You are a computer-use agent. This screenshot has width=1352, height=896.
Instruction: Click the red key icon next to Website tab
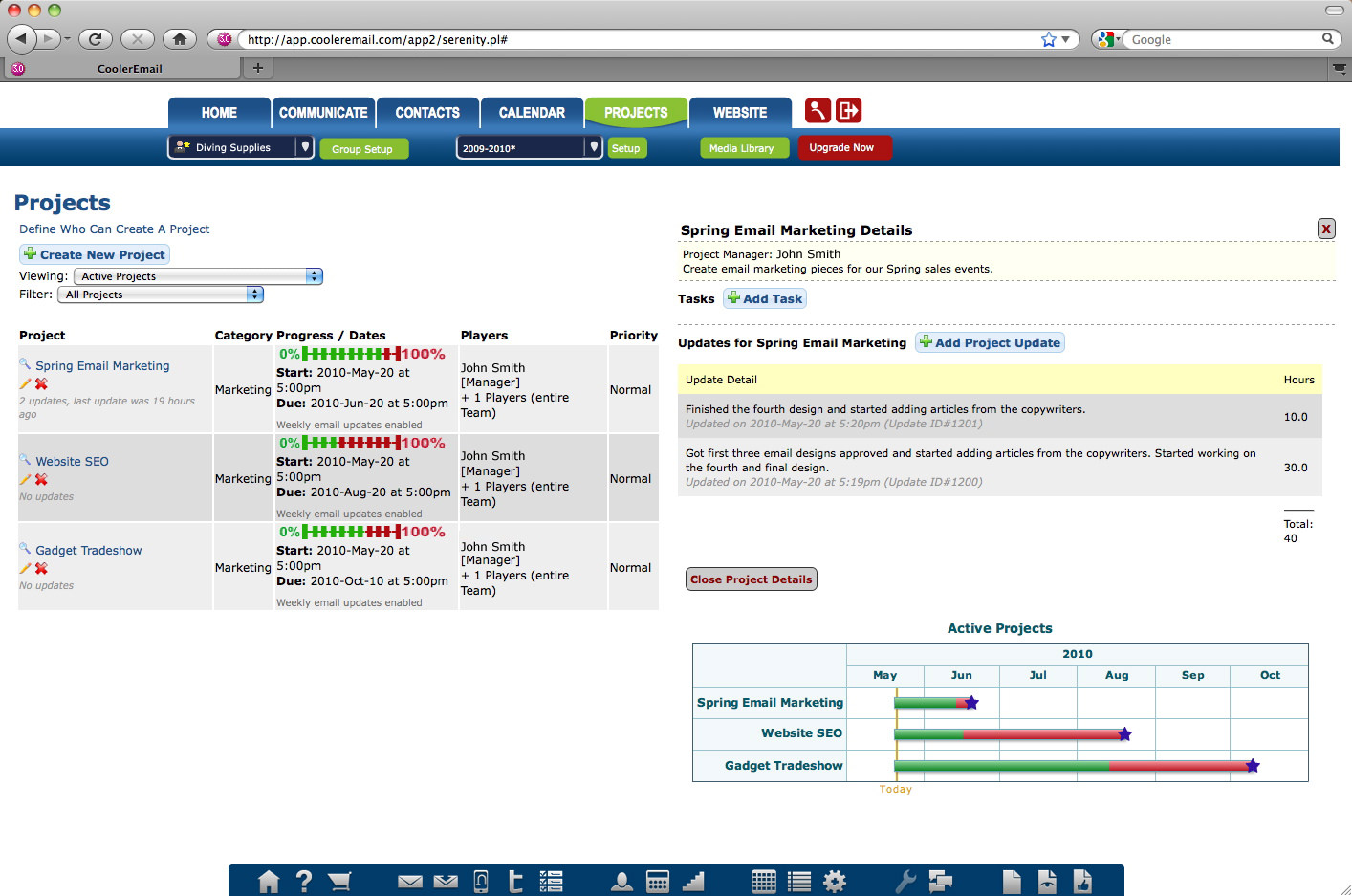(x=818, y=111)
